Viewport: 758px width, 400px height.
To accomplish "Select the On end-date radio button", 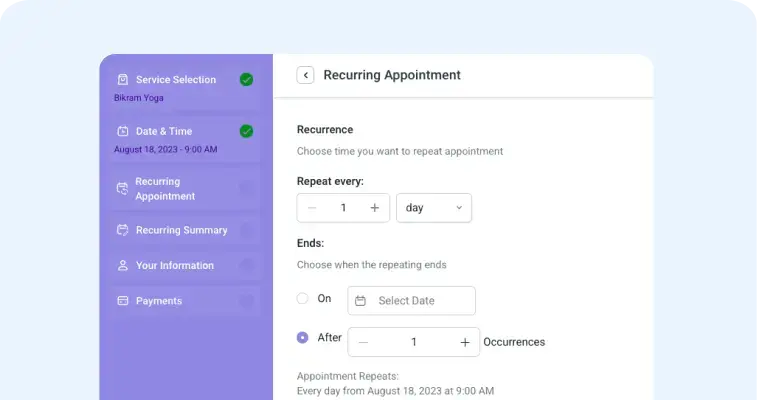I will [303, 298].
